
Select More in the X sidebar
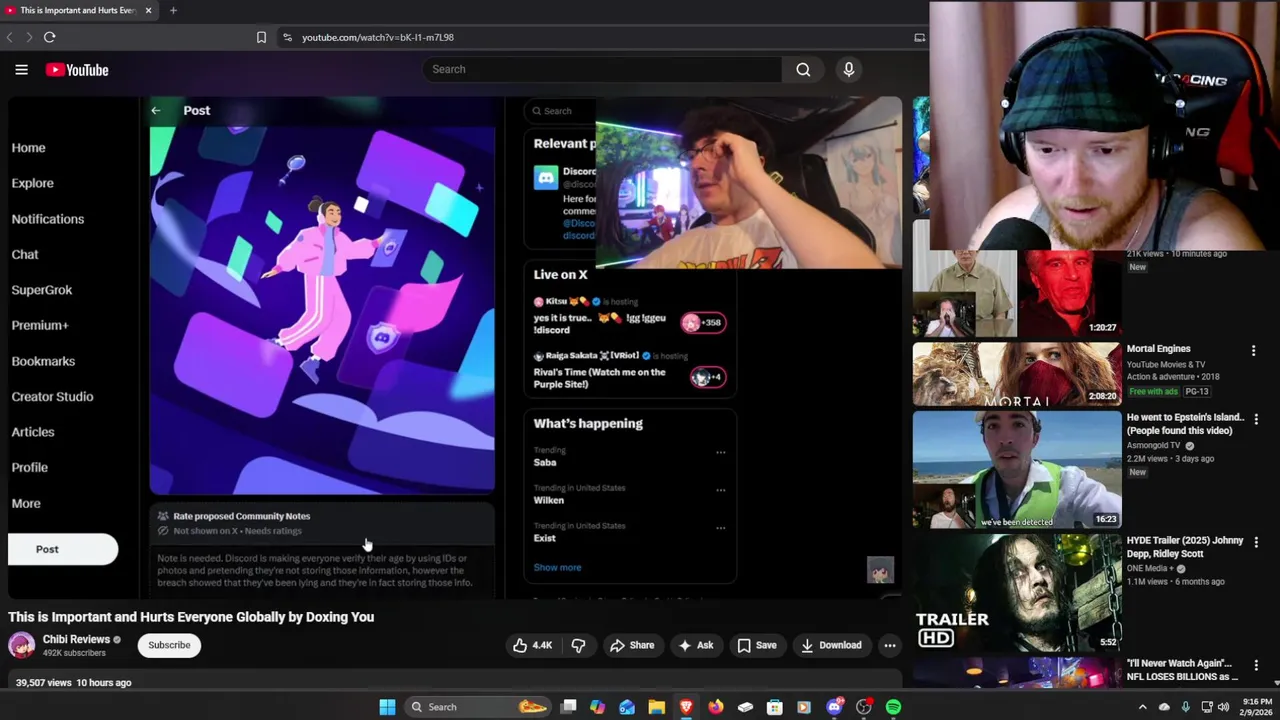tap(26, 503)
